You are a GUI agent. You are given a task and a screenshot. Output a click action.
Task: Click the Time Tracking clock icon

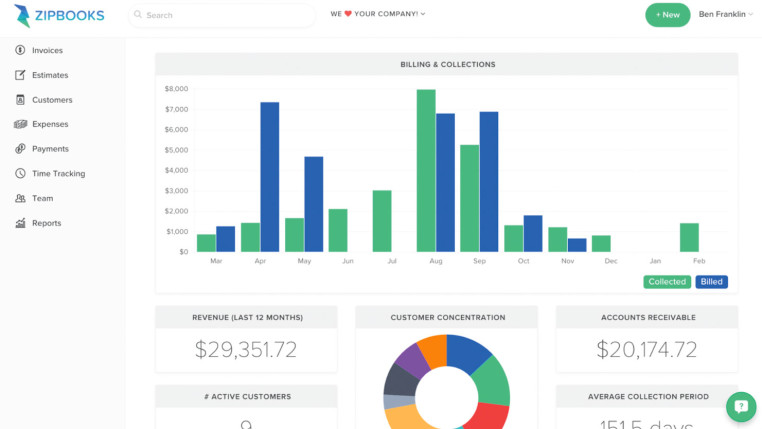click(20, 174)
